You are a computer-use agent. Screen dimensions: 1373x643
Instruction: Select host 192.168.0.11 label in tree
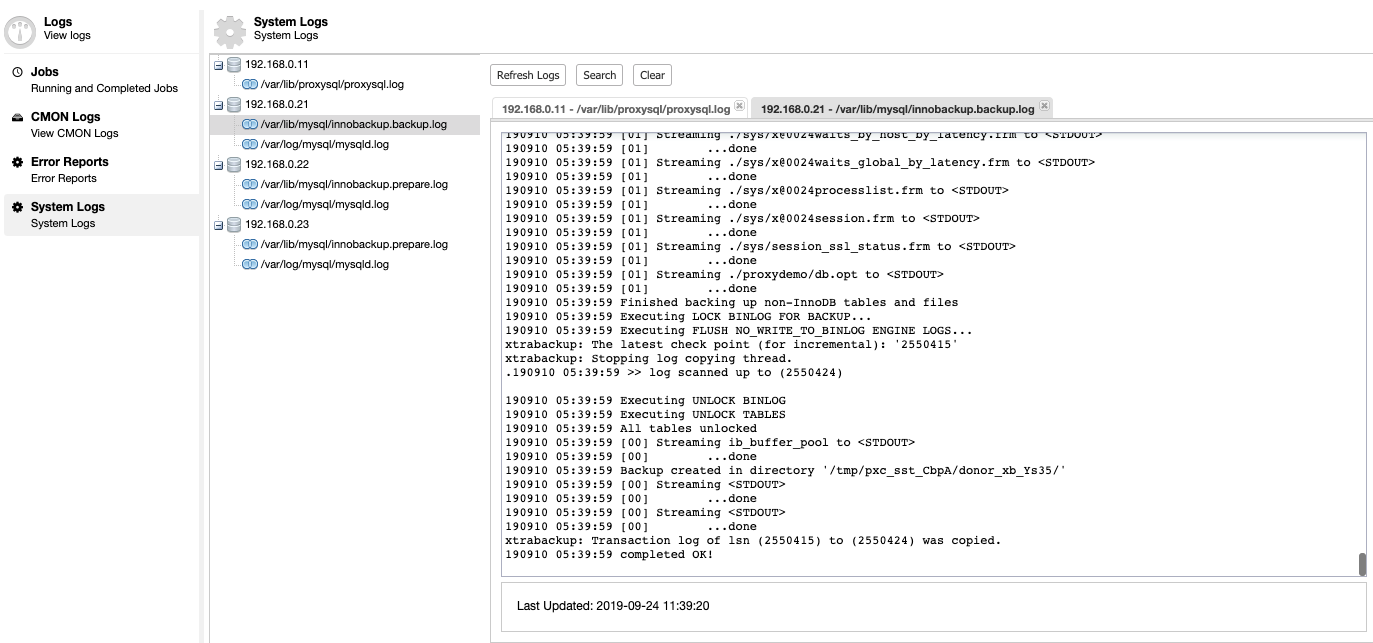pyautogui.click(x=277, y=65)
